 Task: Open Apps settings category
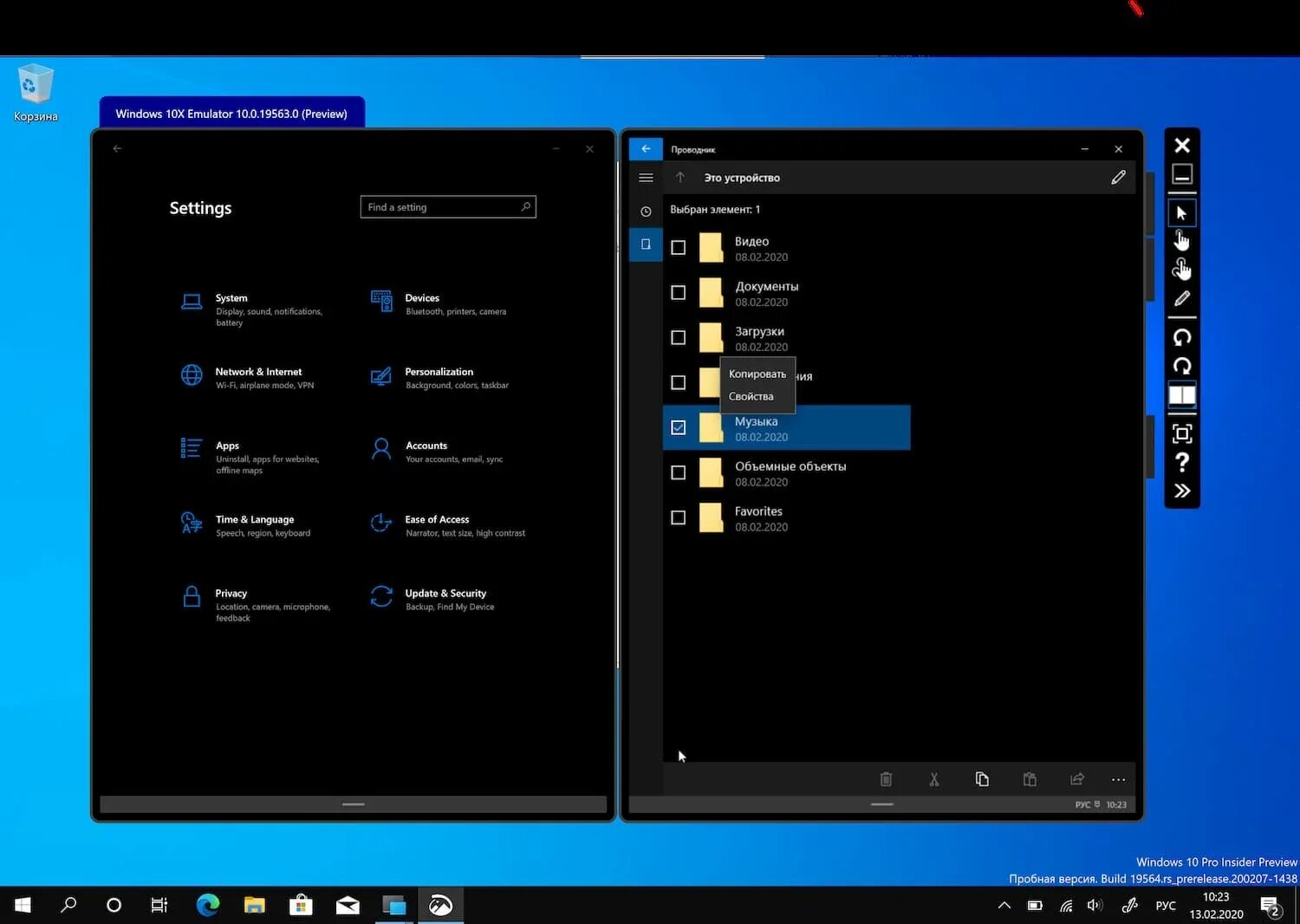pyautogui.click(x=250, y=457)
